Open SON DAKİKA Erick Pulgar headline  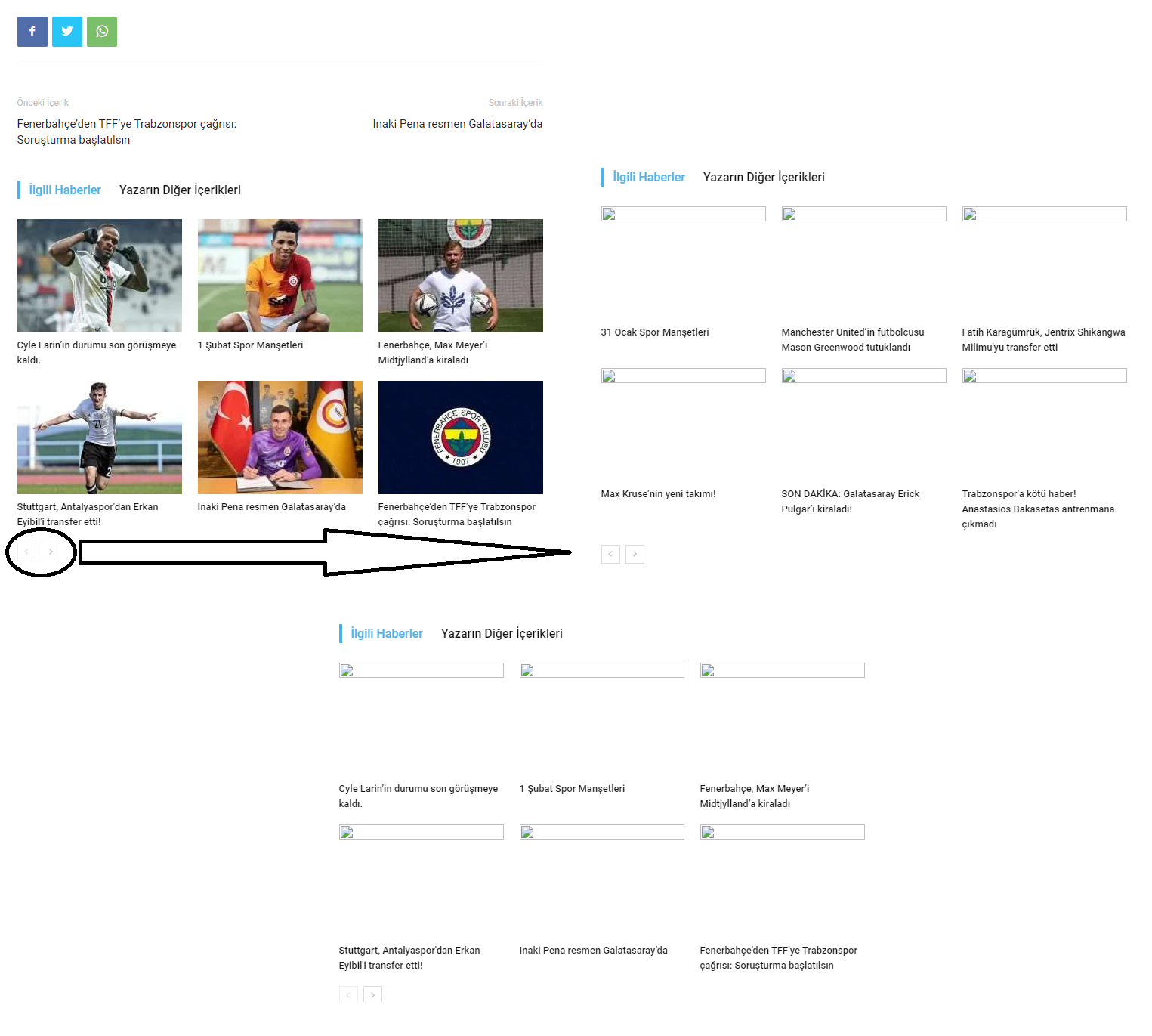tap(851, 502)
